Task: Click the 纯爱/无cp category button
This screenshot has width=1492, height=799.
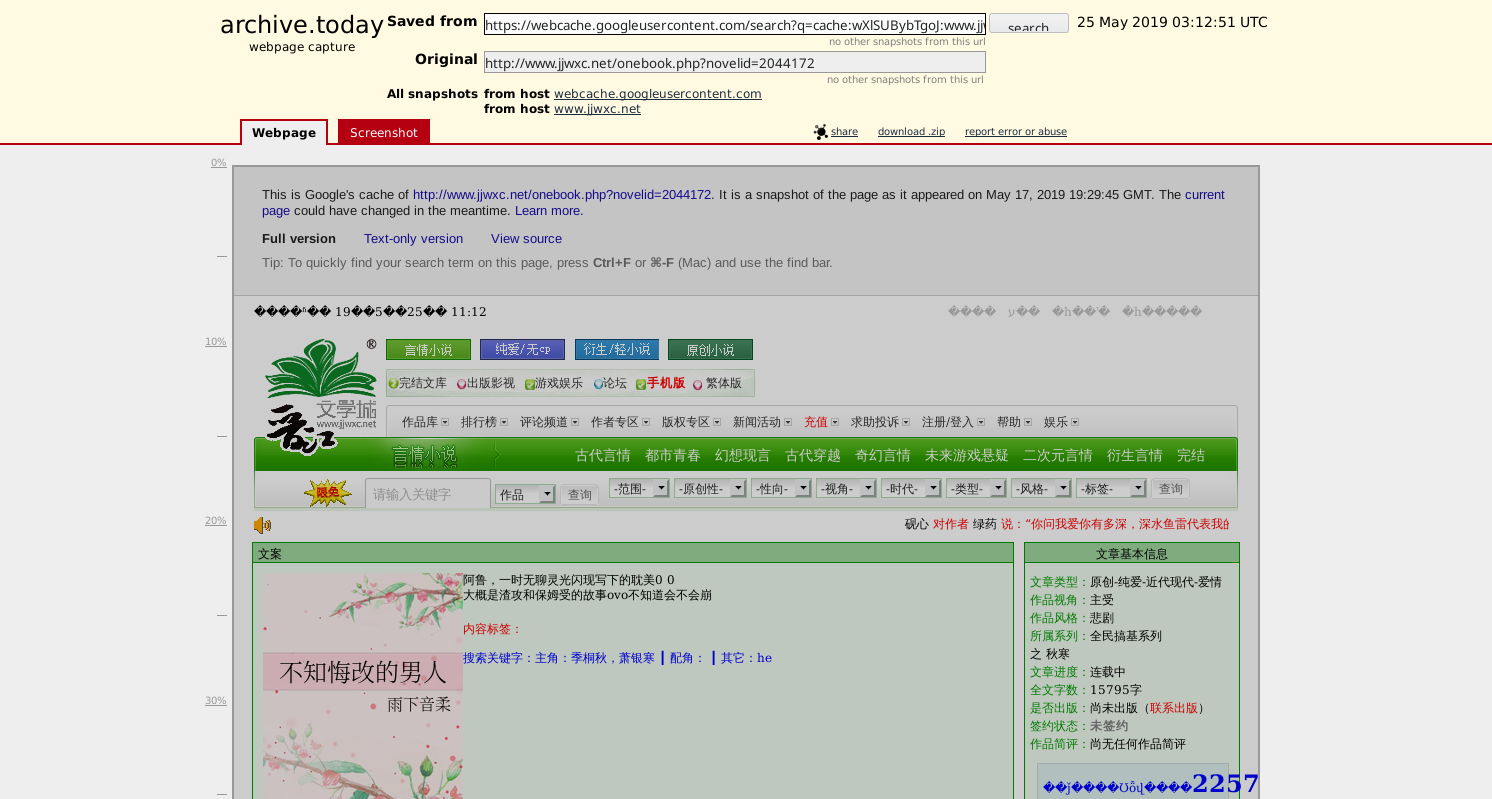Action: (522, 350)
